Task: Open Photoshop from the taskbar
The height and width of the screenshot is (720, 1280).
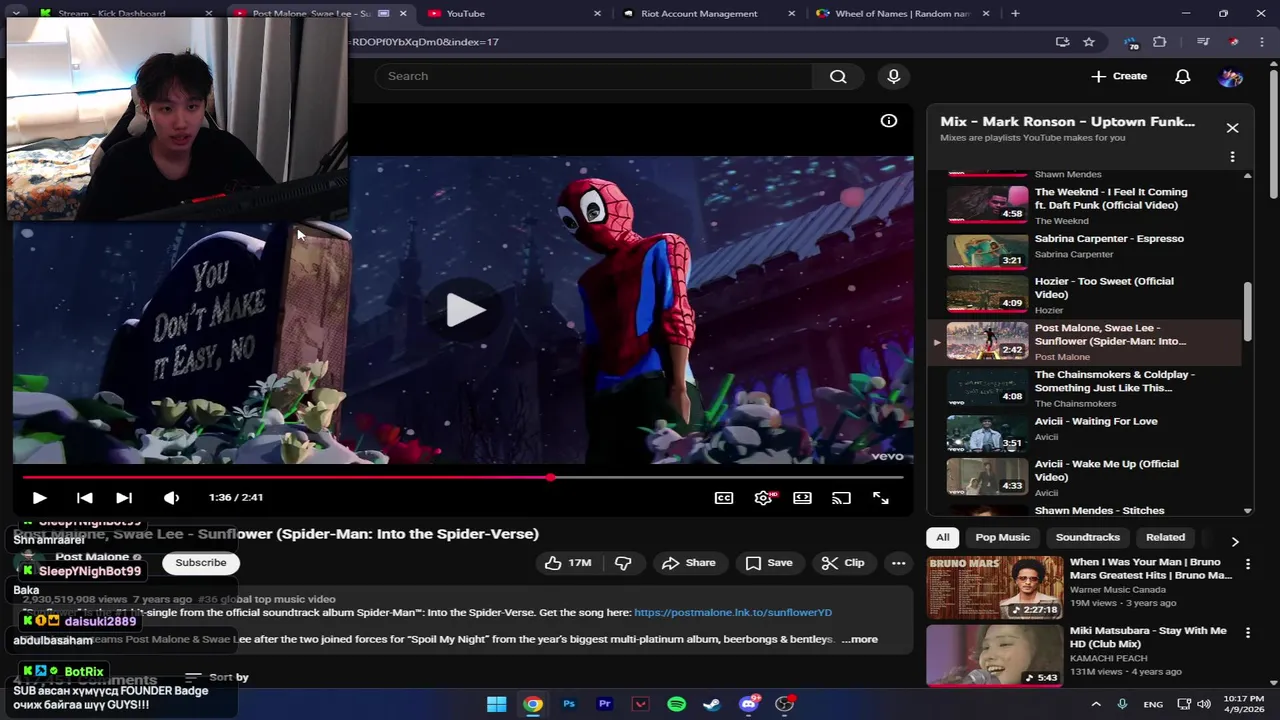Action: pos(569,704)
